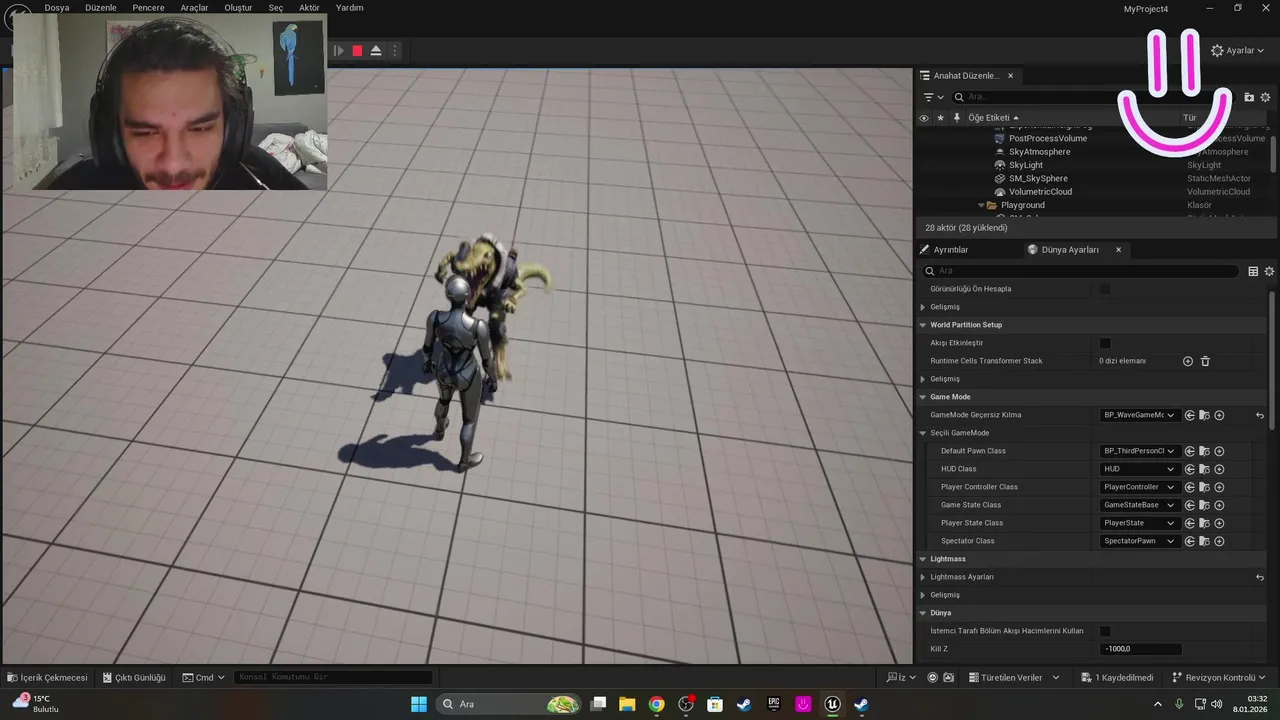Switch World Settings to table view icon

click(1253, 271)
